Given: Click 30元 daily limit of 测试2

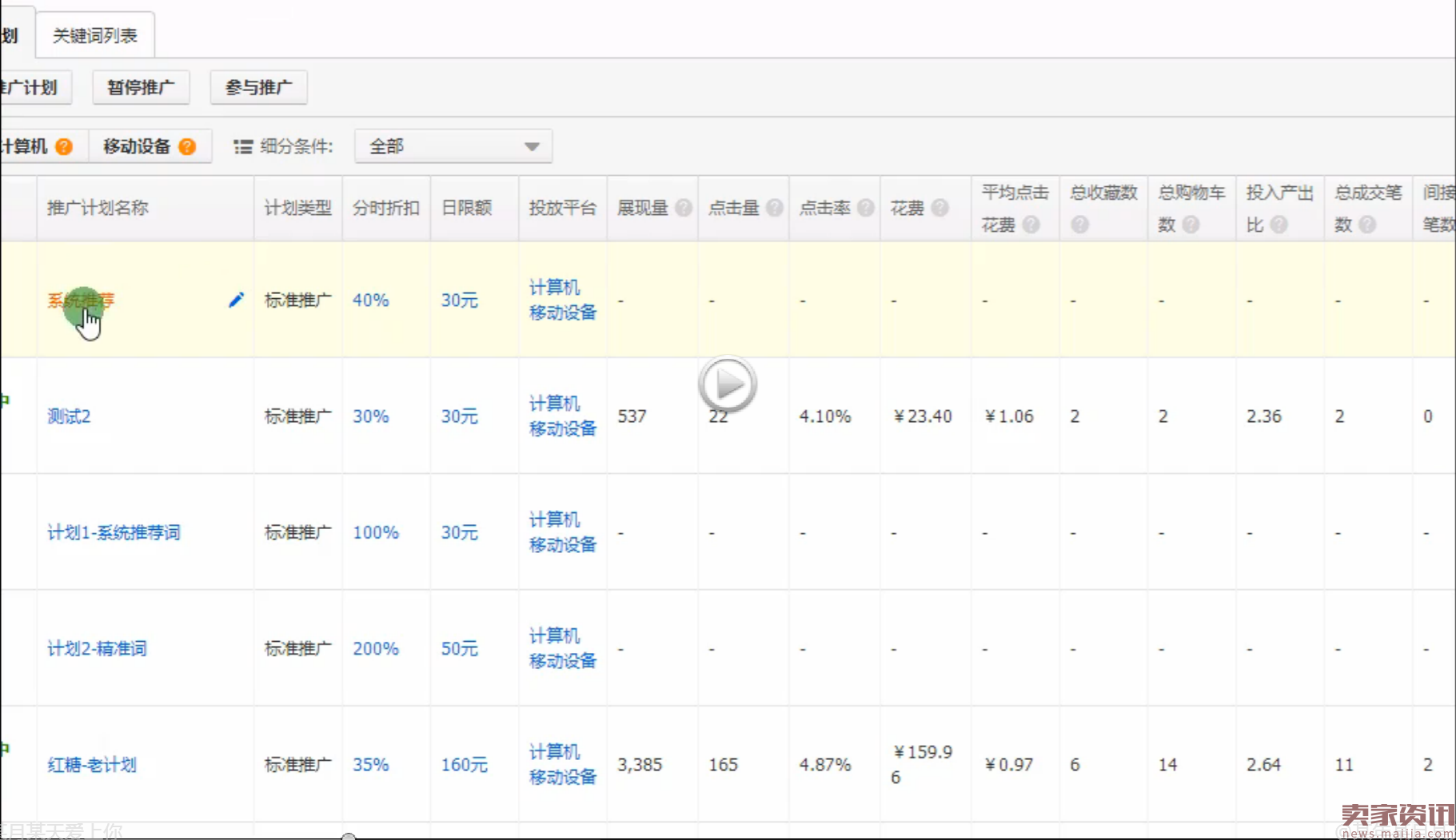Looking at the screenshot, I should click(460, 416).
